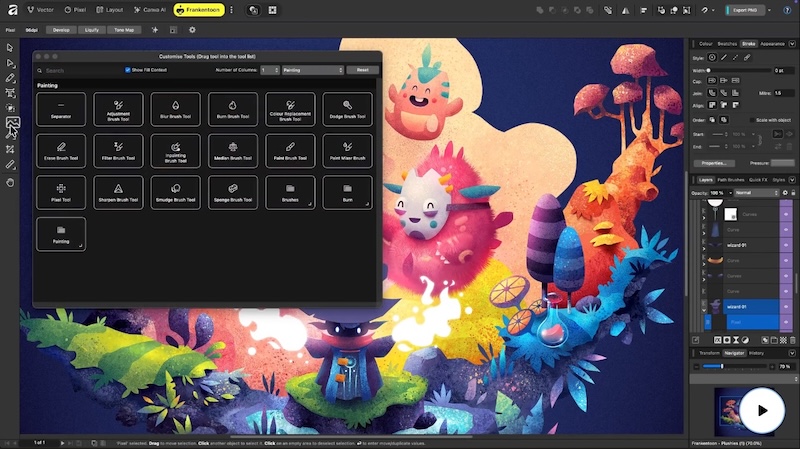This screenshot has width=800, height=449.
Task: Select the Blur Brush Tool tile
Action: pyautogui.click(x=176, y=109)
